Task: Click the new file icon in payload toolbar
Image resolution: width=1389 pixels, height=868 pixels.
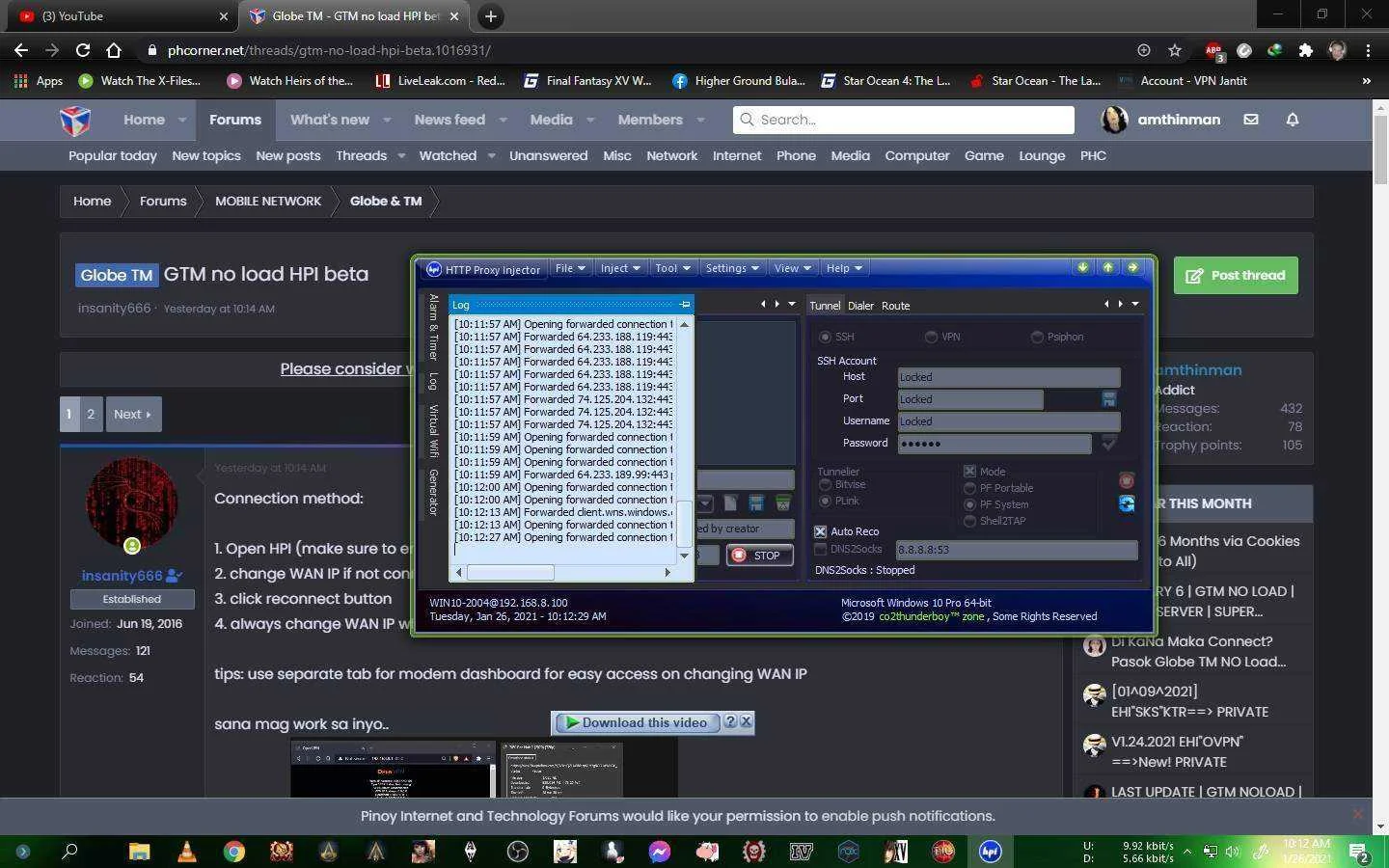Action: click(x=730, y=503)
